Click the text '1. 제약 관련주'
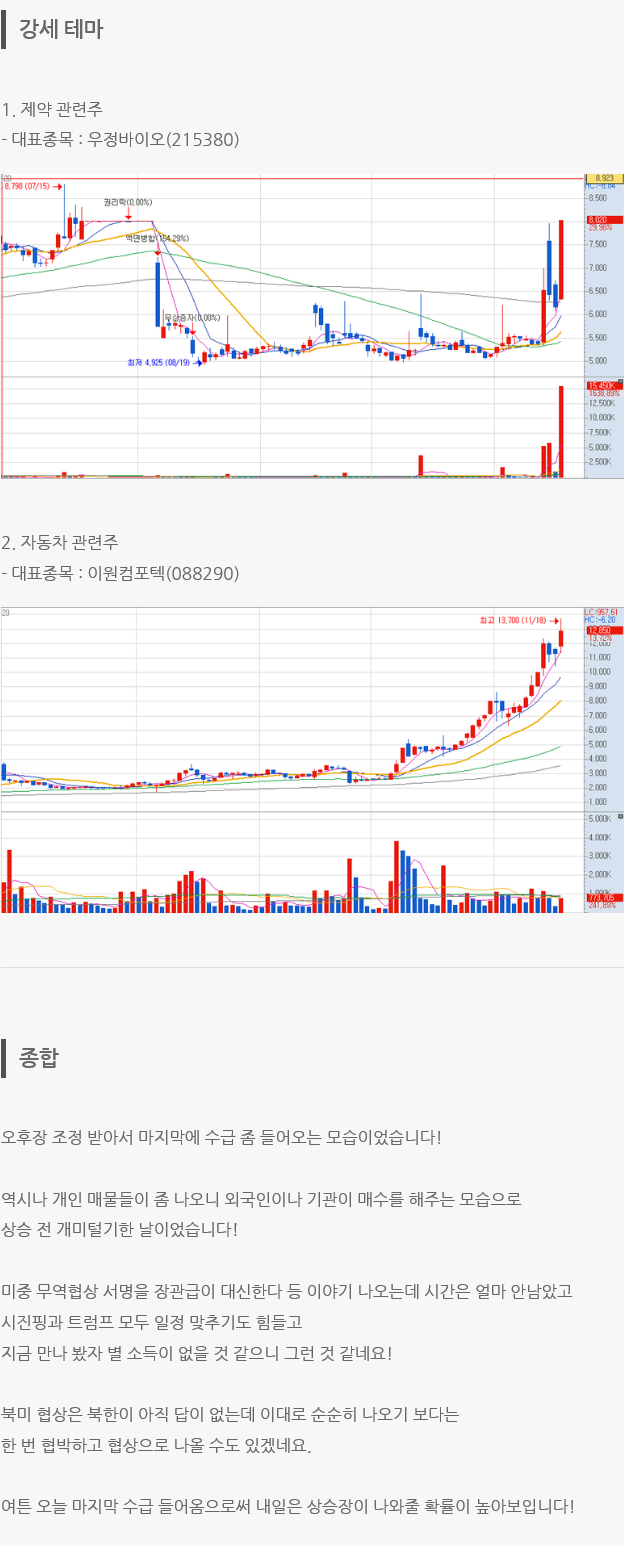Screen dimensions: 624x1546 click(x=52, y=109)
